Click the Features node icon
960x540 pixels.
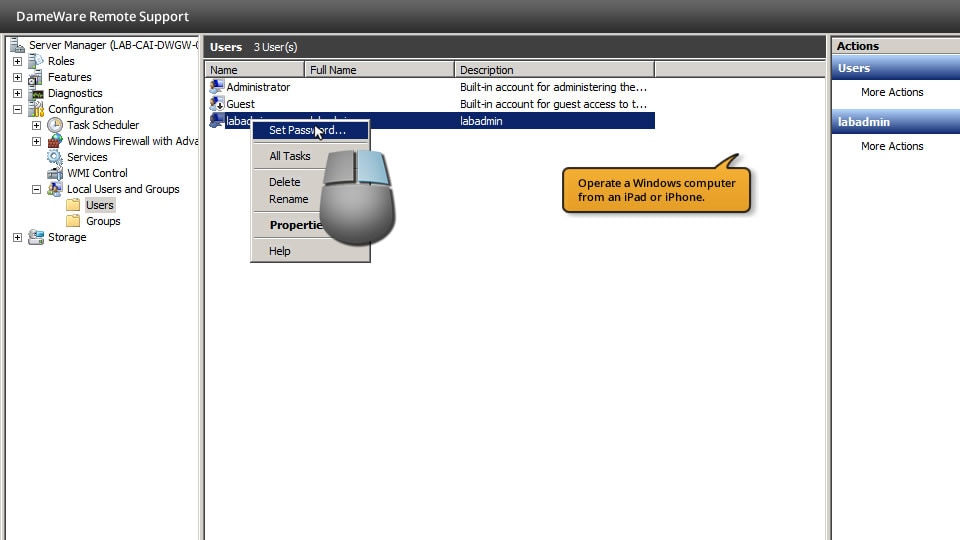point(36,77)
